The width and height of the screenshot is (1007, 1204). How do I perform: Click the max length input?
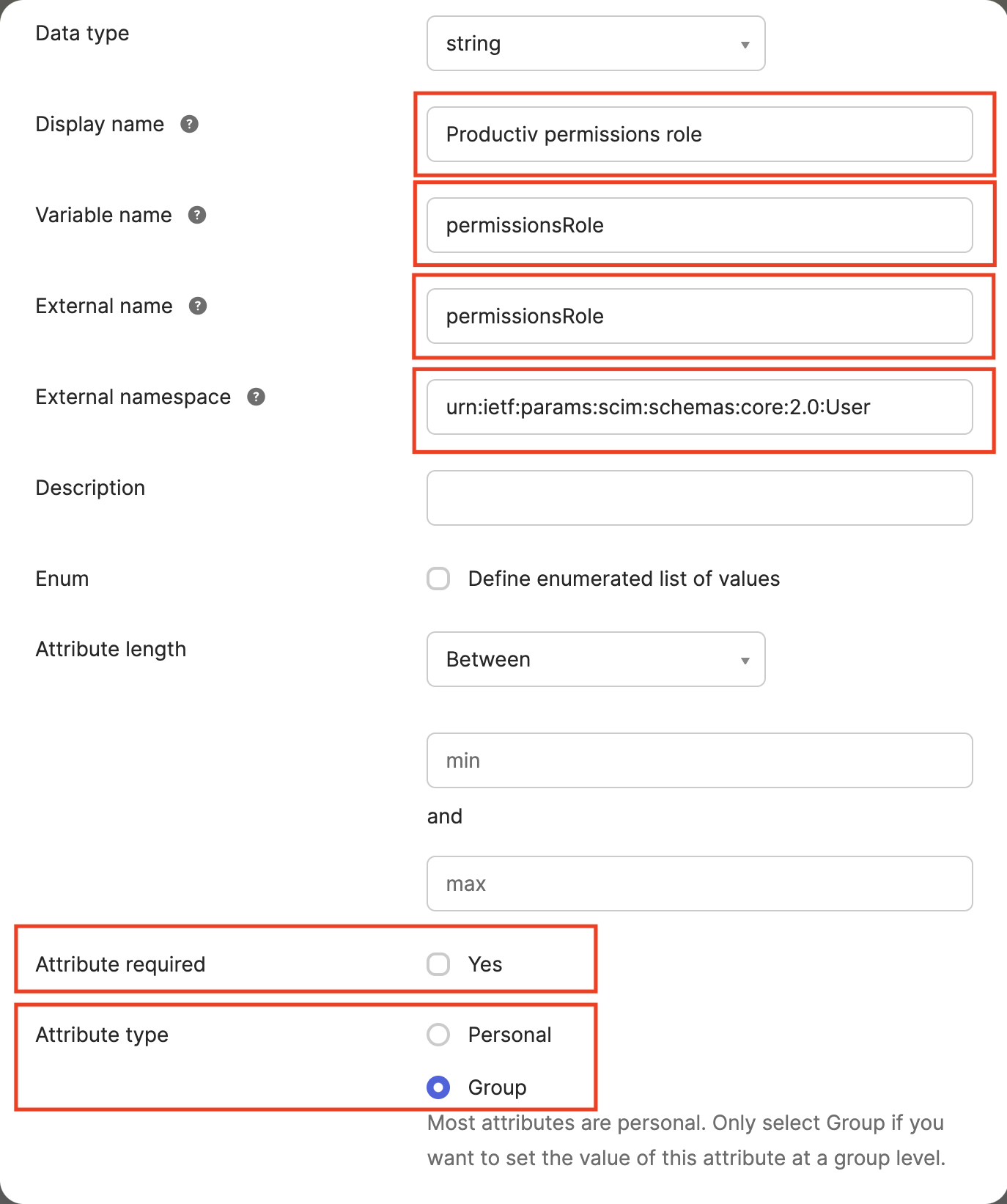699,884
